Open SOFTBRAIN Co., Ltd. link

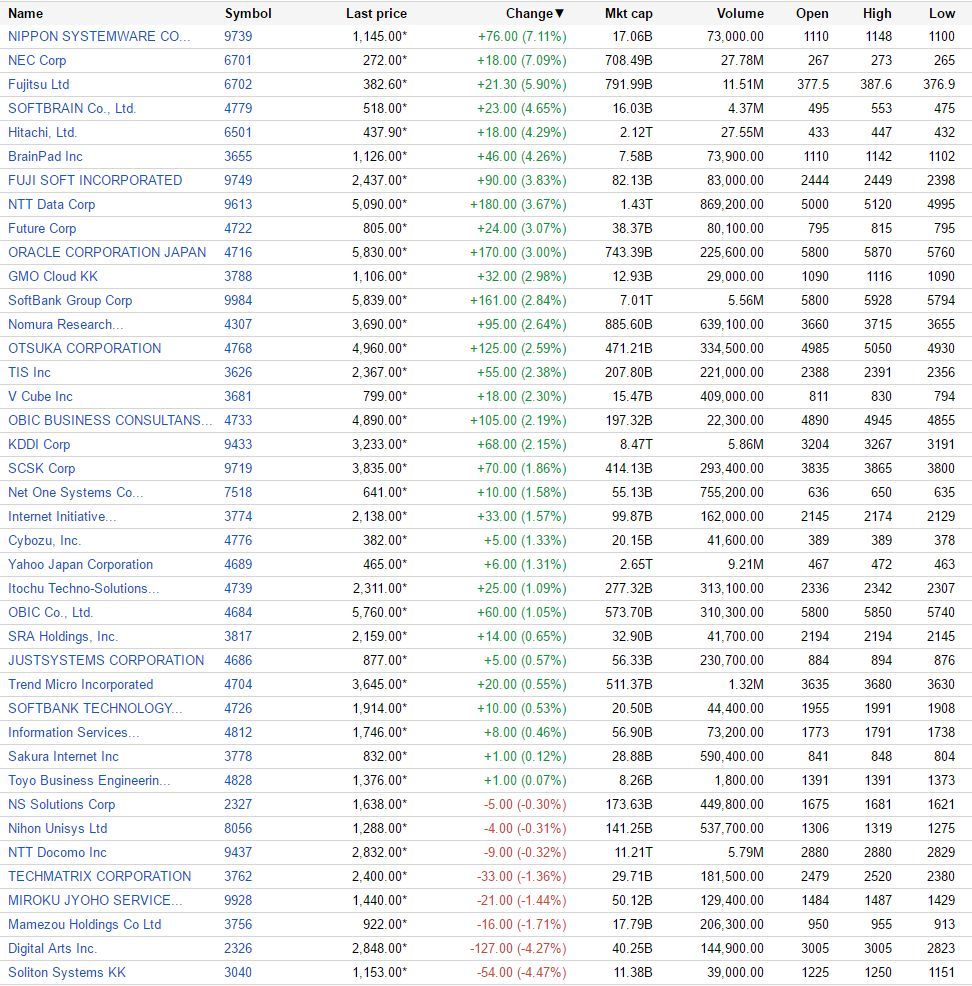click(72, 108)
